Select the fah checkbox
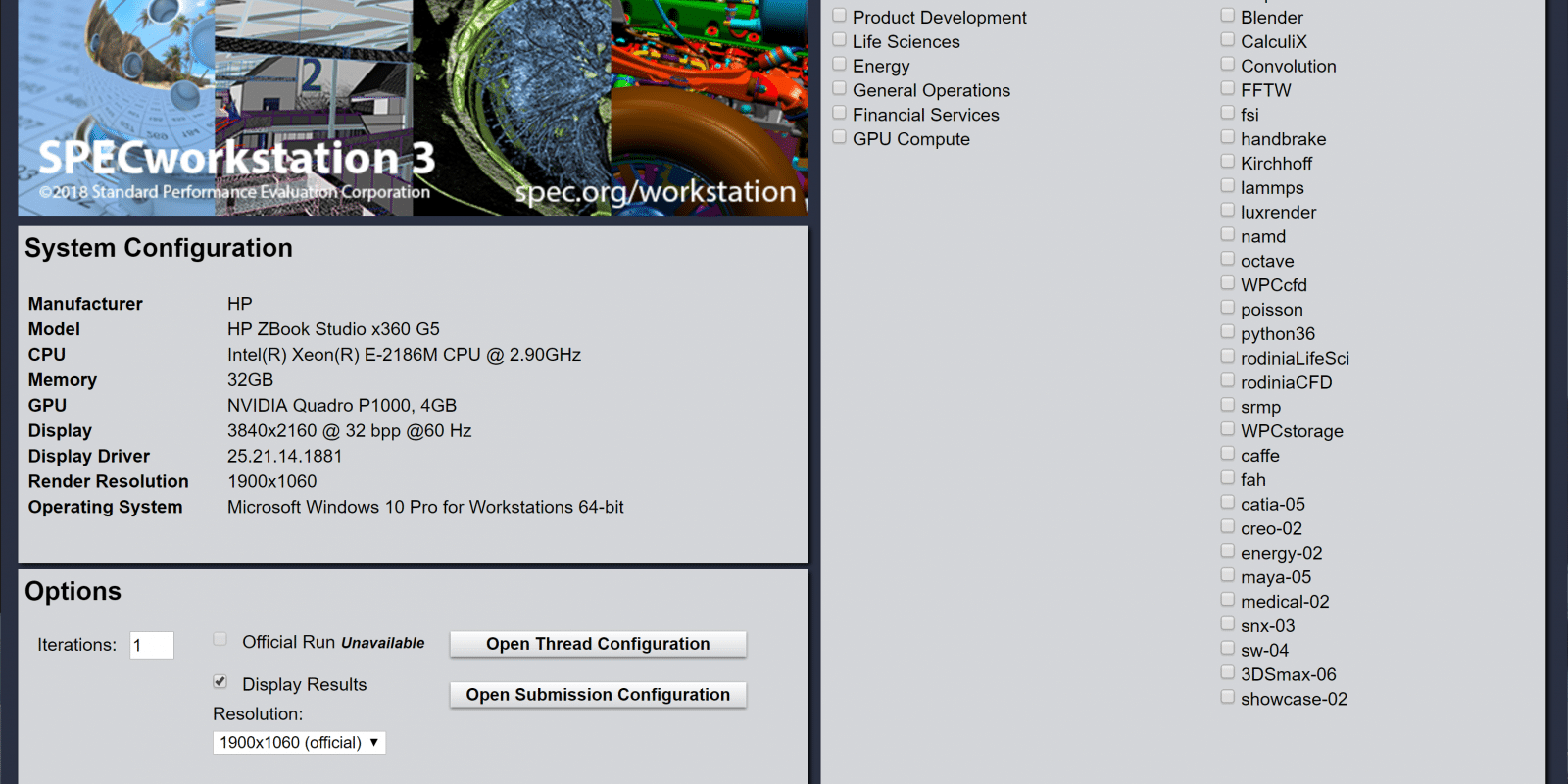Image resolution: width=1568 pixels, height=784 pixels. click(1228, 478)
